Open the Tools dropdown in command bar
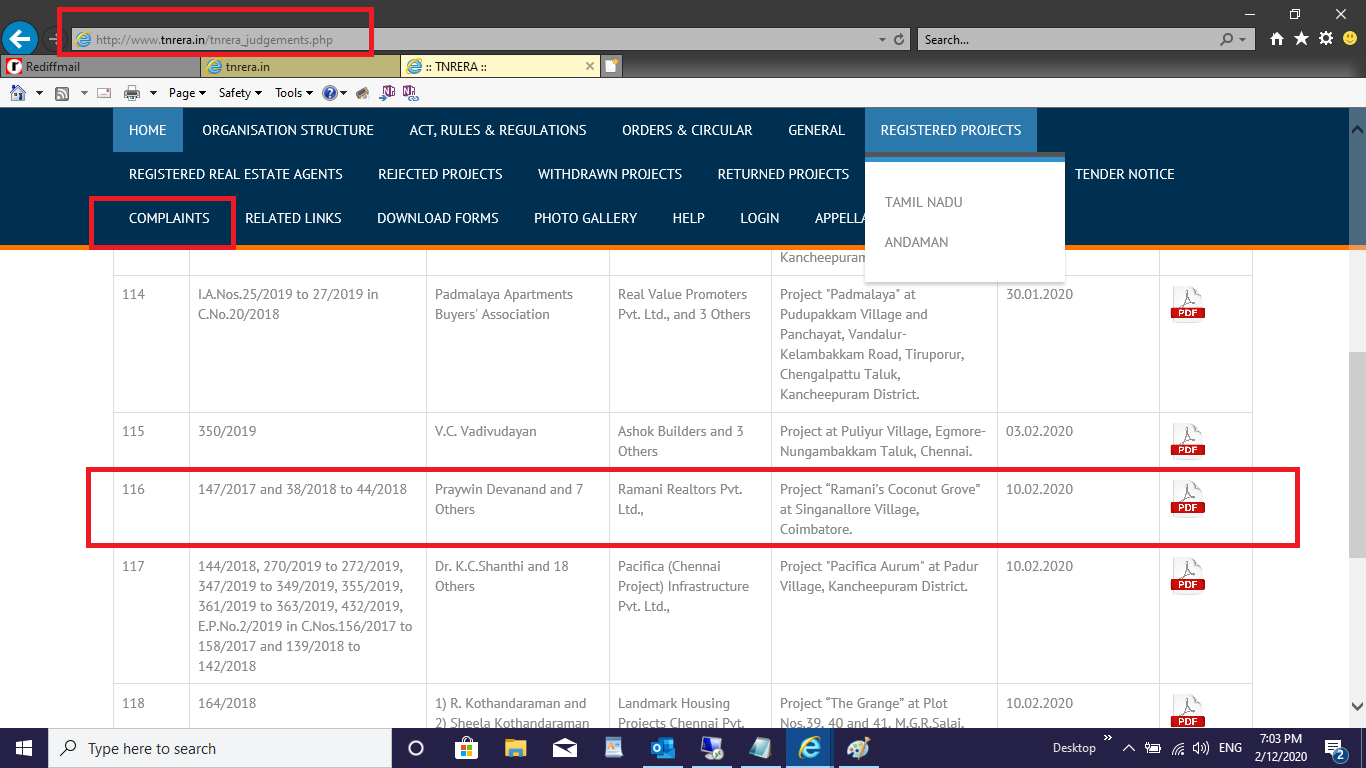 [x=294, y=93]
